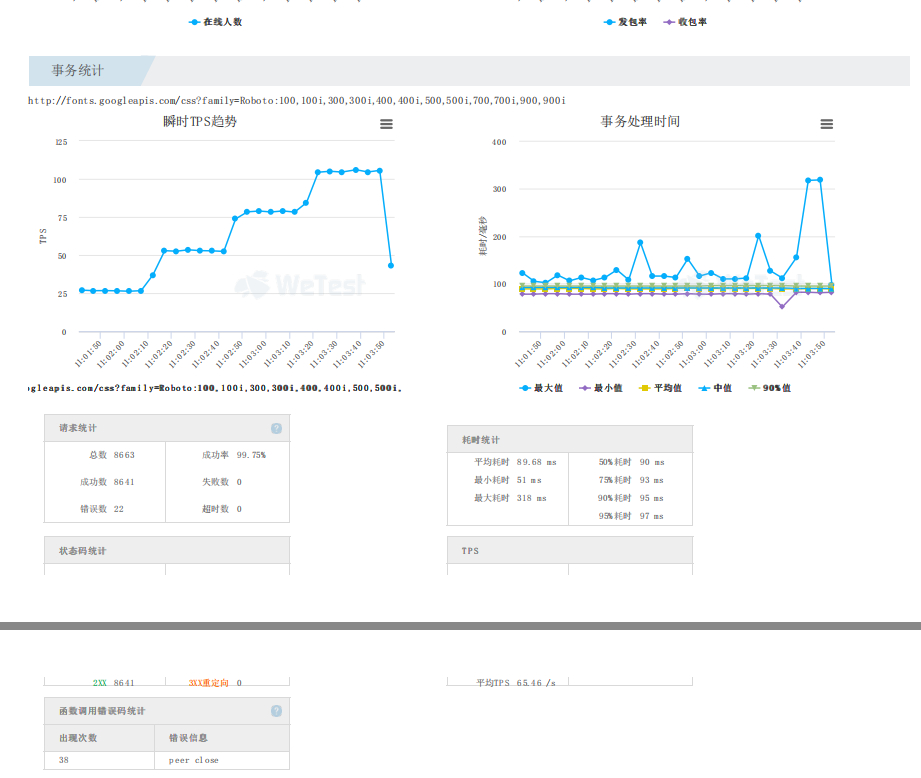
Task: Click the 函数调用错误码统计 panel header
Action: (x=167, y=710)
